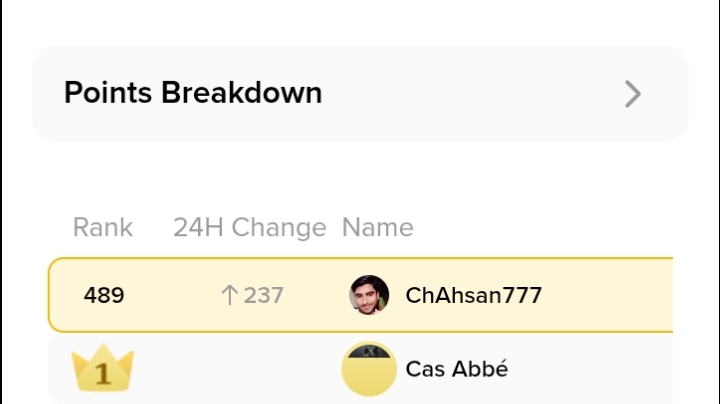The width and height of the screenshot is (720, 404).
Task: Open Cas Abbé's round yellow avatar
Action: 369,370
